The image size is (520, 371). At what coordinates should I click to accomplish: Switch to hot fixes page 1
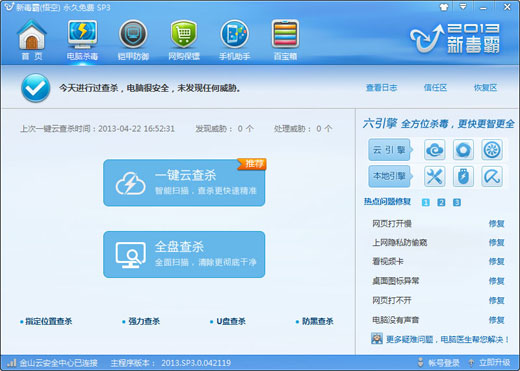(426, 202)
